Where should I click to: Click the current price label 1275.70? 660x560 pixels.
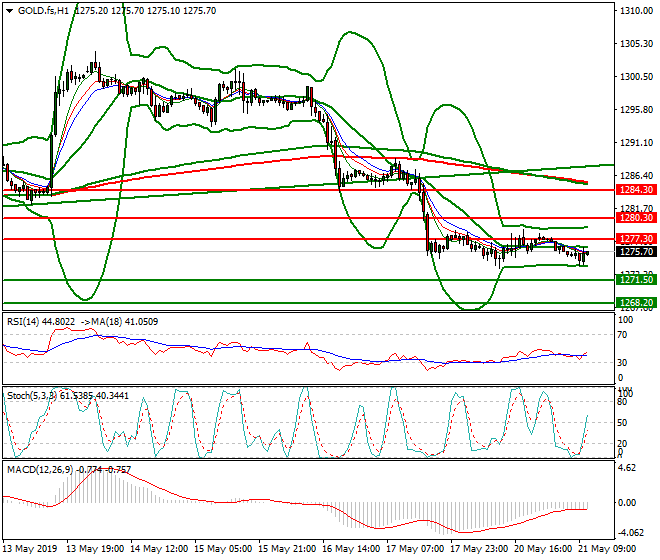coord(636,252)
